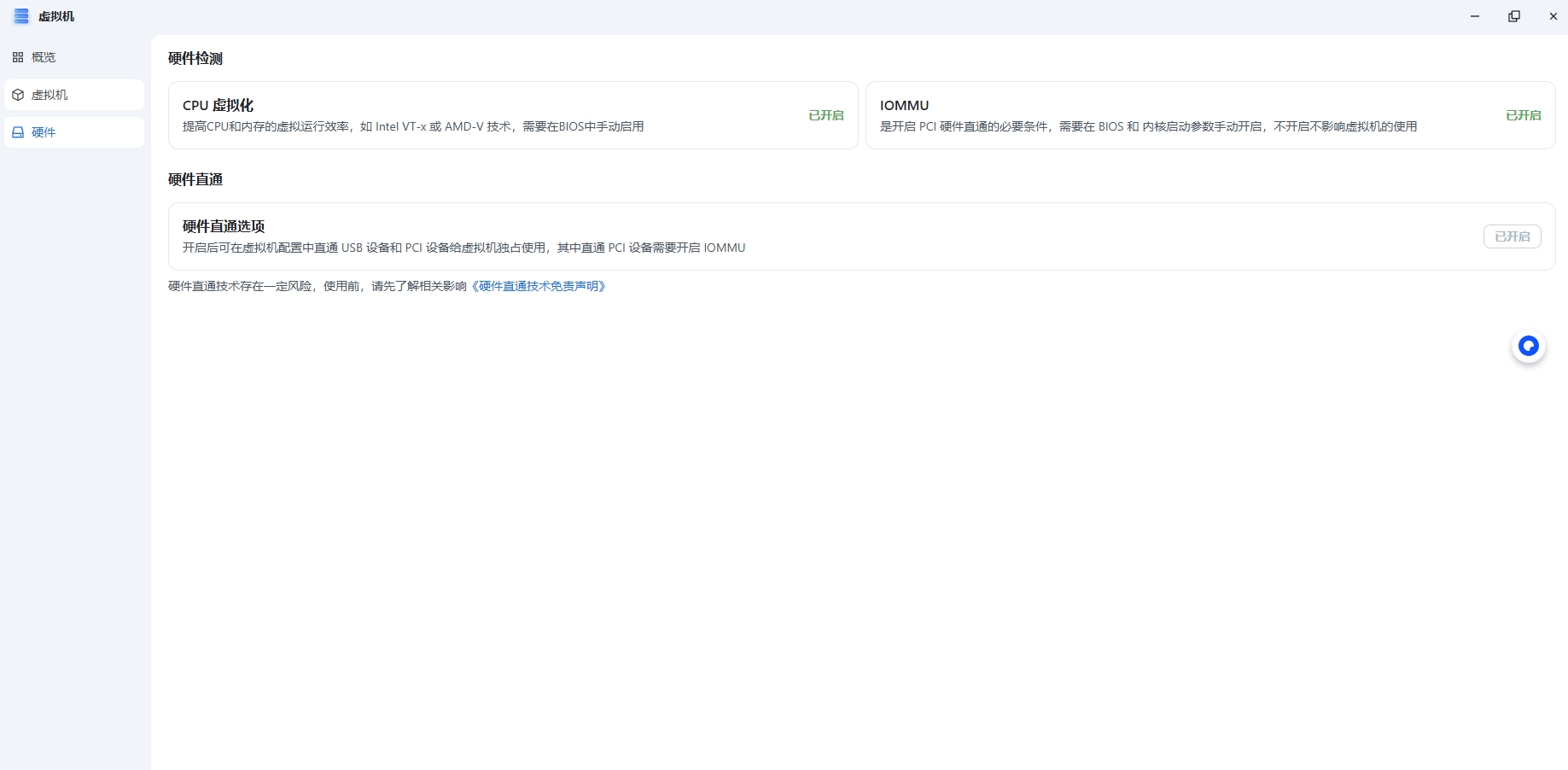The height and width of the screenshot is (770, 1568).
Task: Click the floating blue help button
Action: pyautogui.click(x=1528, y=346)
